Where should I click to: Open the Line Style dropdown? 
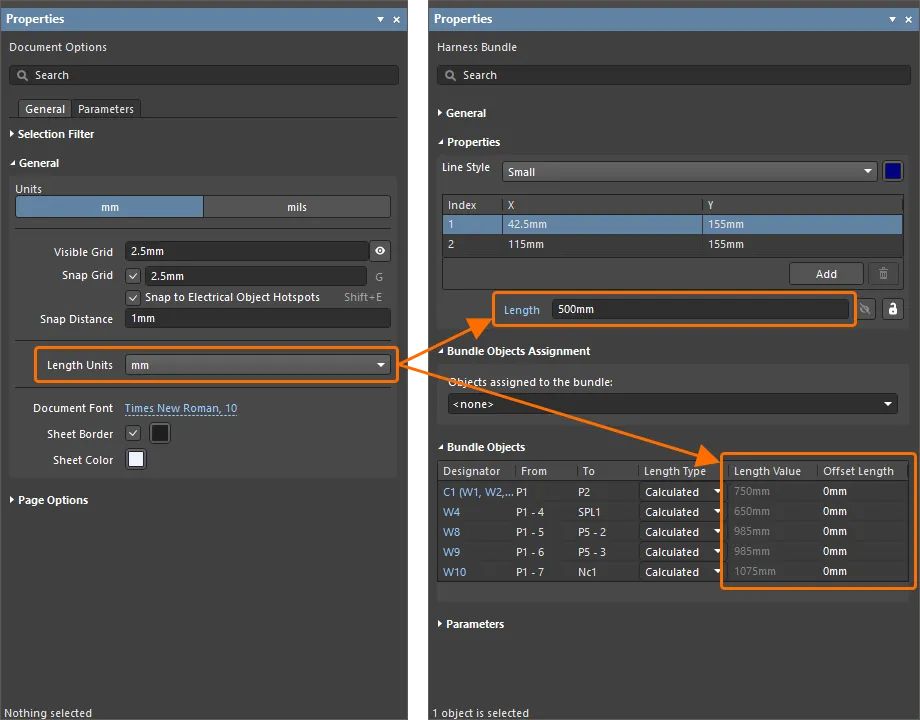(x=689, y=172)
